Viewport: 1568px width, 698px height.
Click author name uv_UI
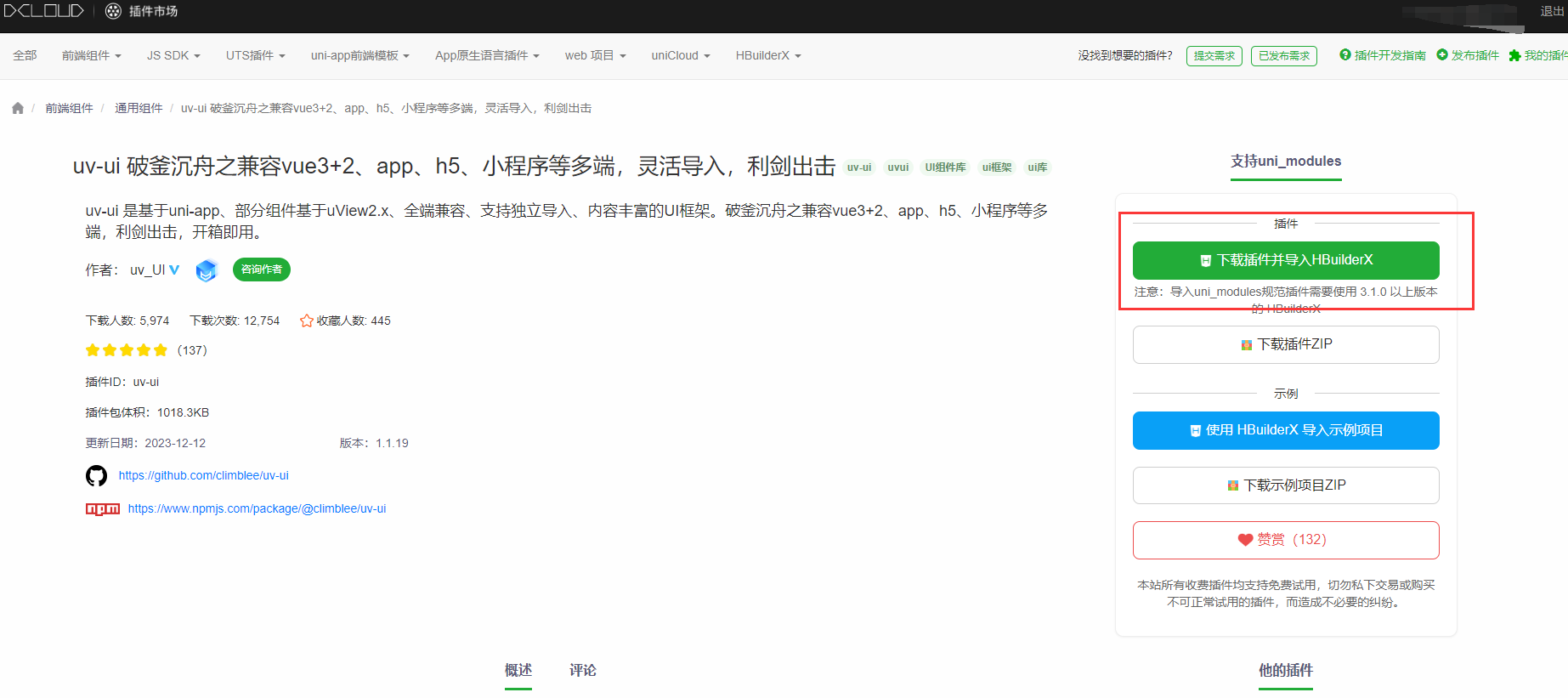pos(148,270)
